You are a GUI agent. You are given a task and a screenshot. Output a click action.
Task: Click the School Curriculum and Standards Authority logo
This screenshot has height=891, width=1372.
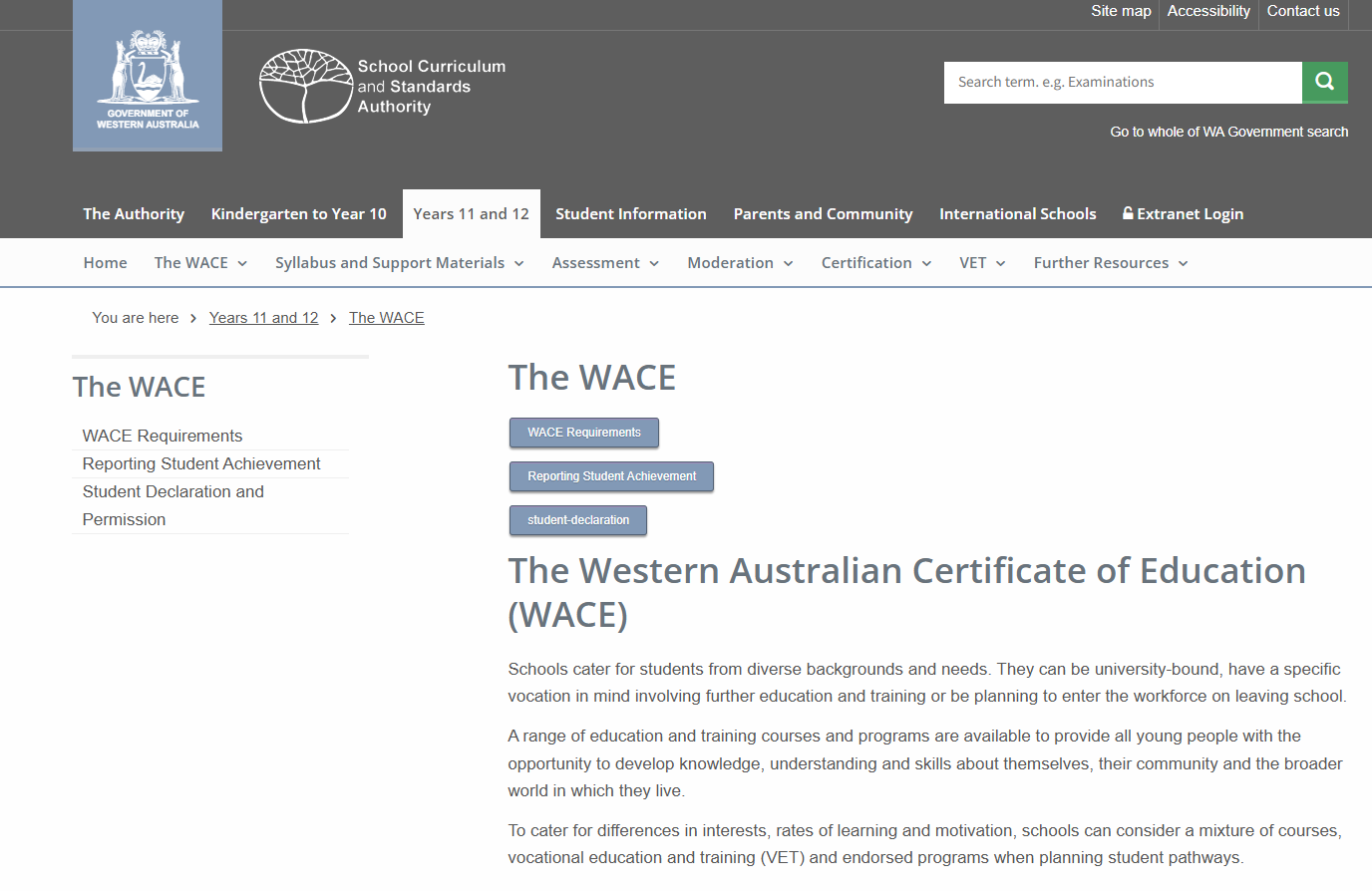(383, 87)
